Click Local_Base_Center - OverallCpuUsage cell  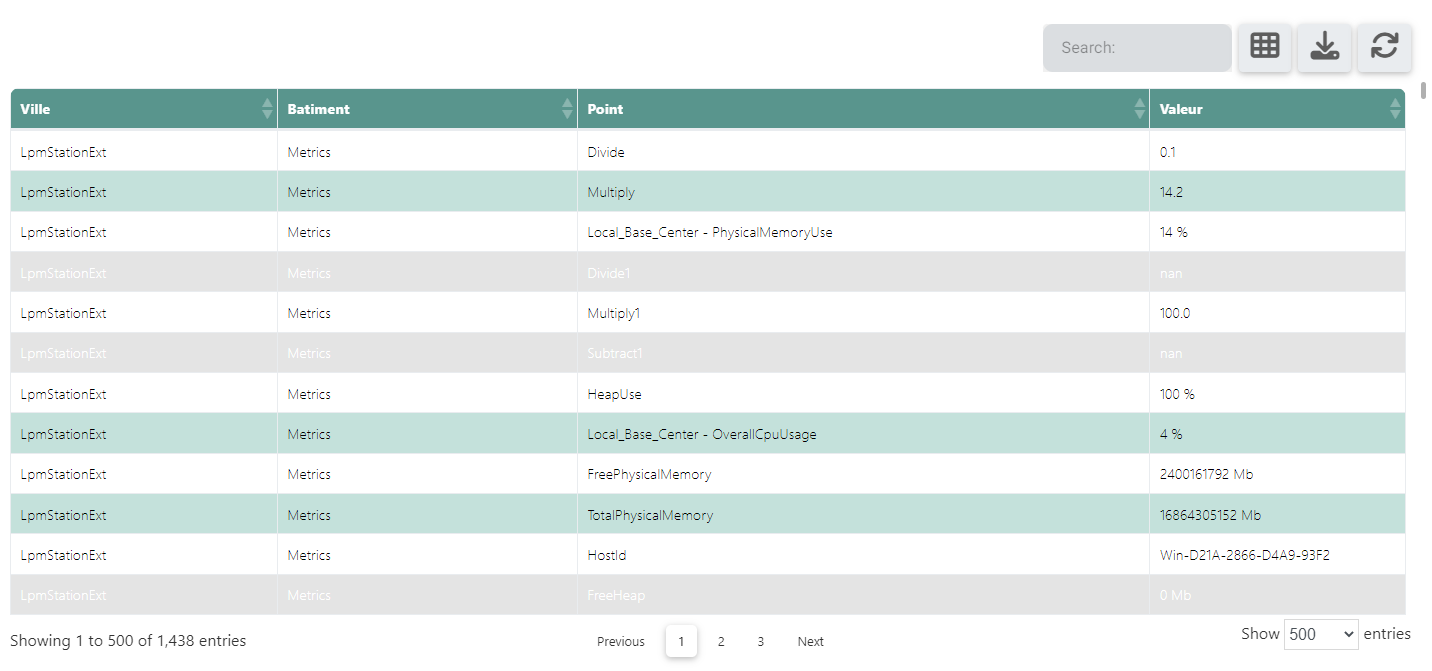tap(863, 434)
